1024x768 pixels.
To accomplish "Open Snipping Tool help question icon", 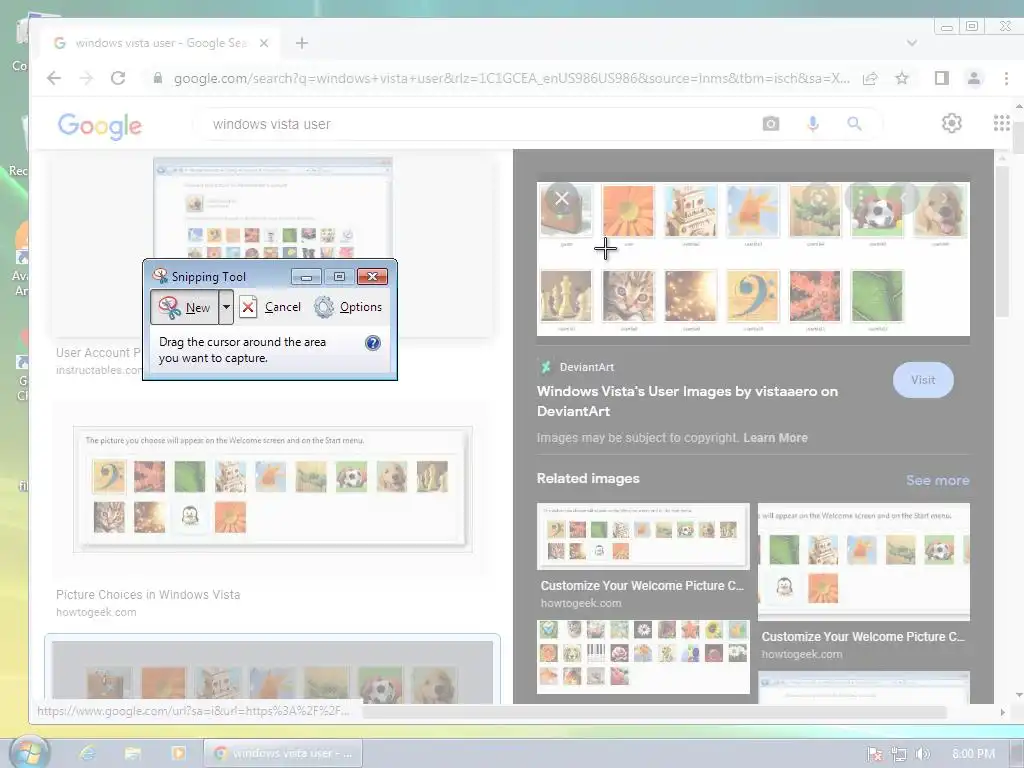I will pos(372,343).
